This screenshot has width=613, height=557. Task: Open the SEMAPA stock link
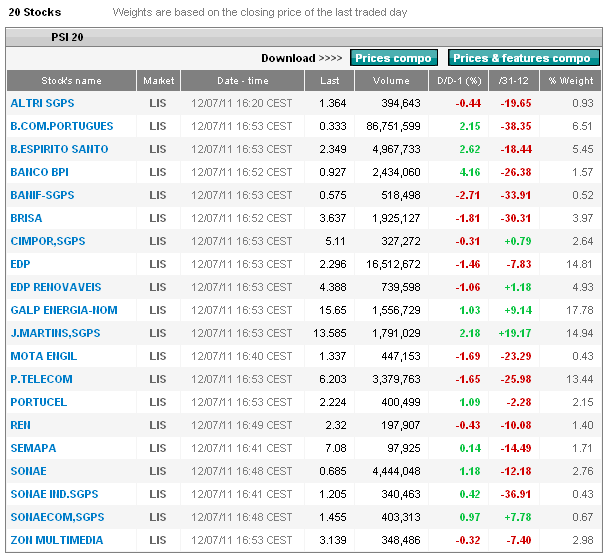(x=33, y=448)
